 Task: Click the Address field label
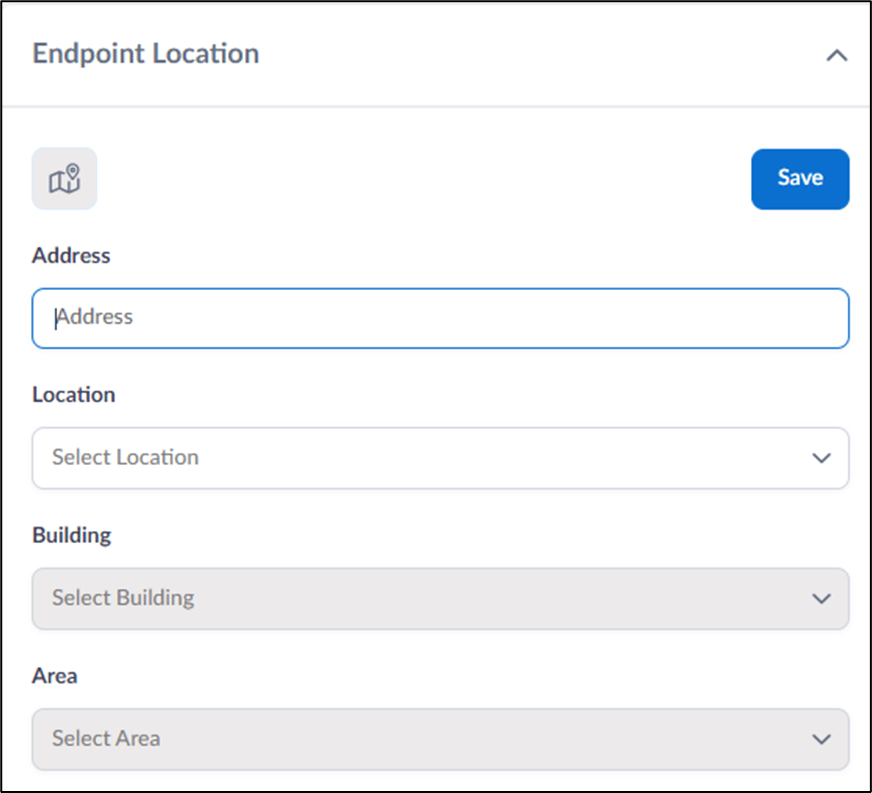pos(71,256)
